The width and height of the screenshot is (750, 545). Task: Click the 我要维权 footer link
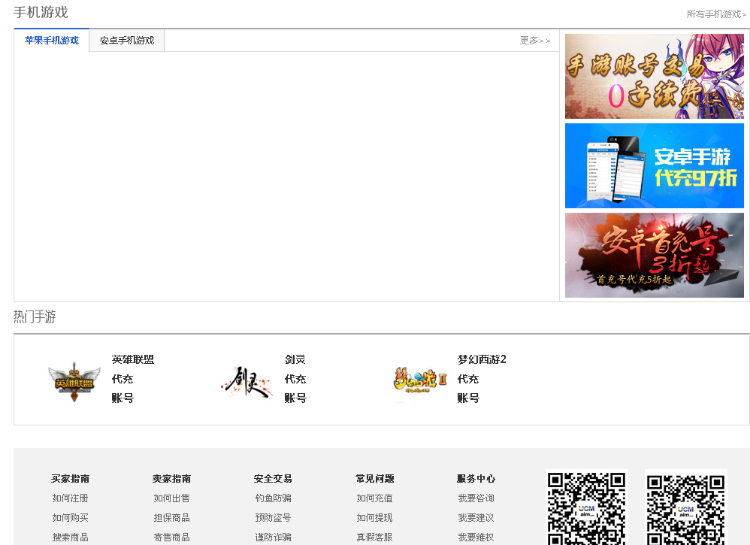tap(476, 537)
